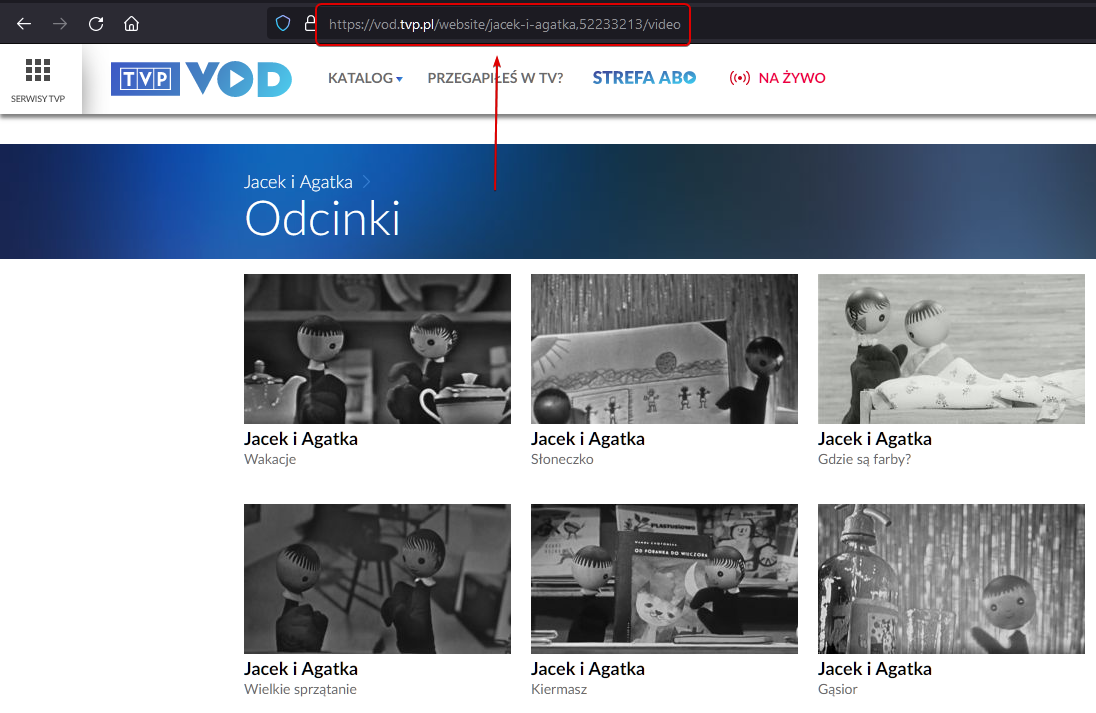Click the Słoneczko episode subtitle
The height and width of the screenshot is (713, 1096).
[562, 459]
